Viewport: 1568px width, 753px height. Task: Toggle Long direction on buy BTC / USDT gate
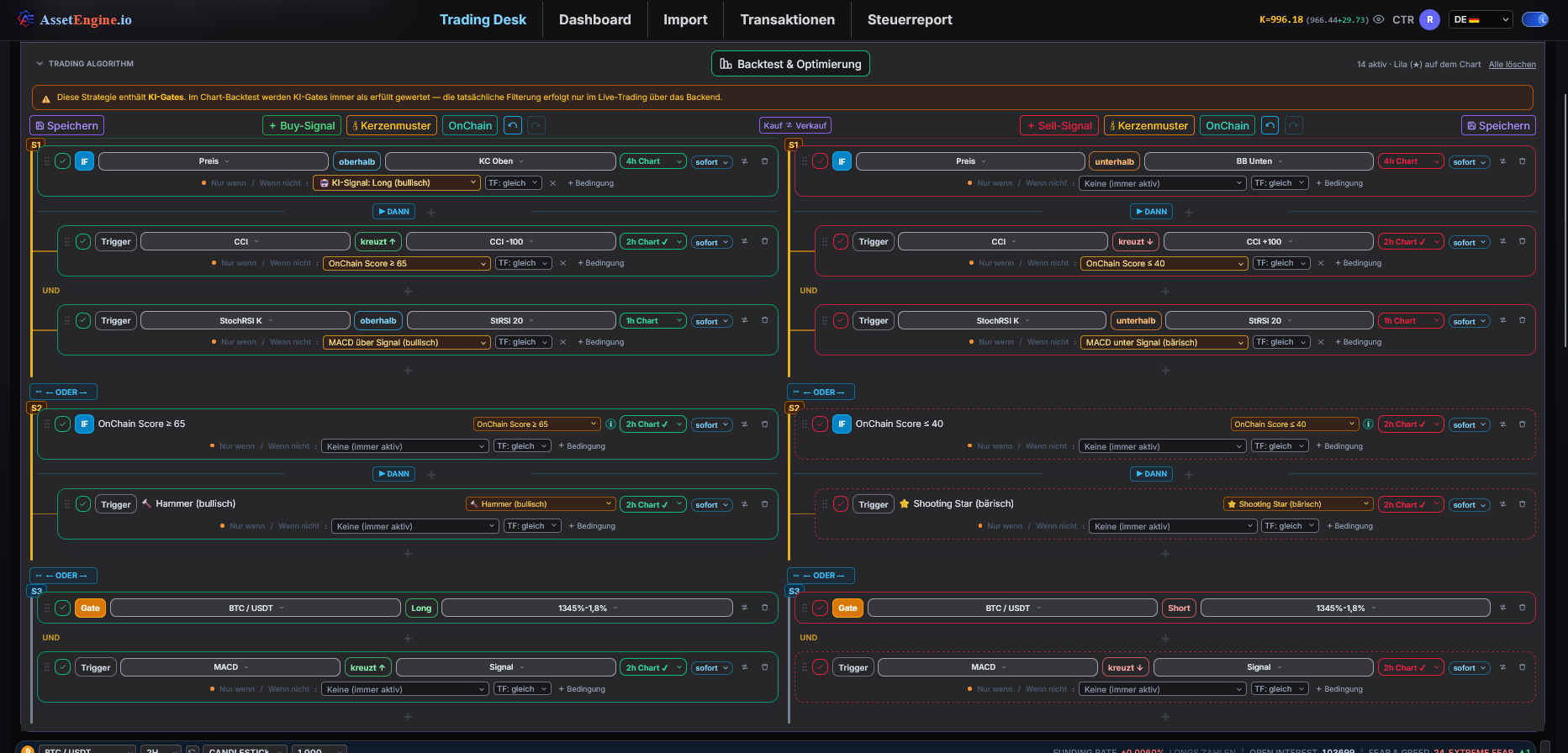[421, 608]
